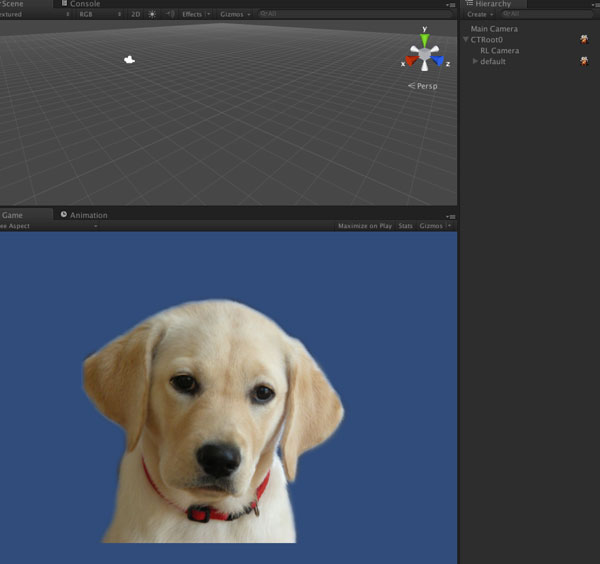Click the red X axis cone of the gizmo
Image resolution: width=600 pixels, height=564 pixels.
412,60
